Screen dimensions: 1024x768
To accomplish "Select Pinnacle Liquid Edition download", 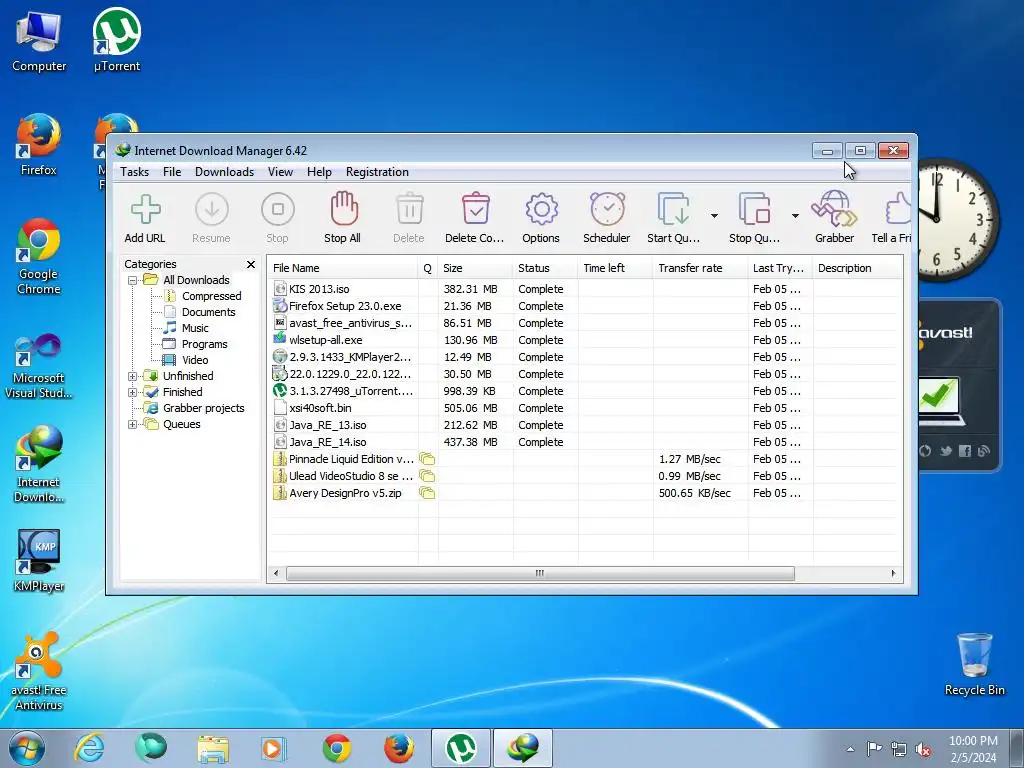I will pyautogui.click(x=584, y=458).
